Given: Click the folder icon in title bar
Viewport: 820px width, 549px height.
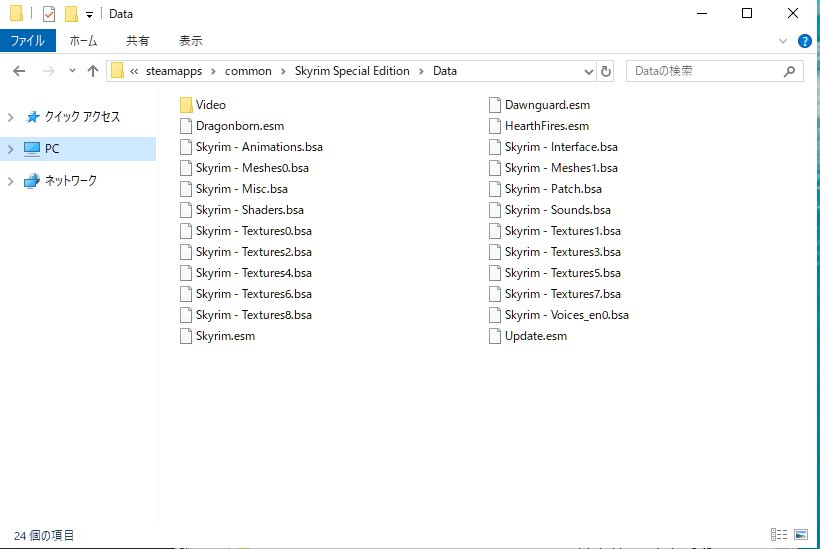Looking at the screenshot, I should coord(16,14).
